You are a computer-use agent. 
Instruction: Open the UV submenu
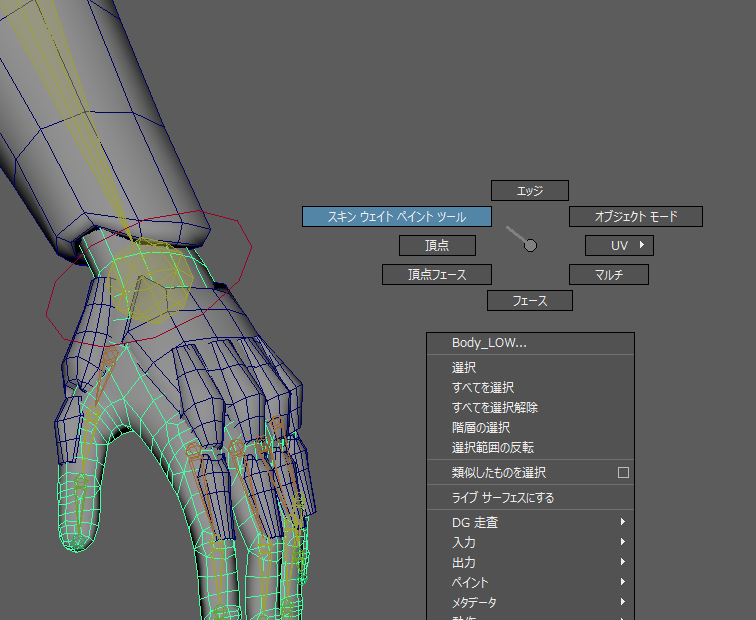(619, 245)
